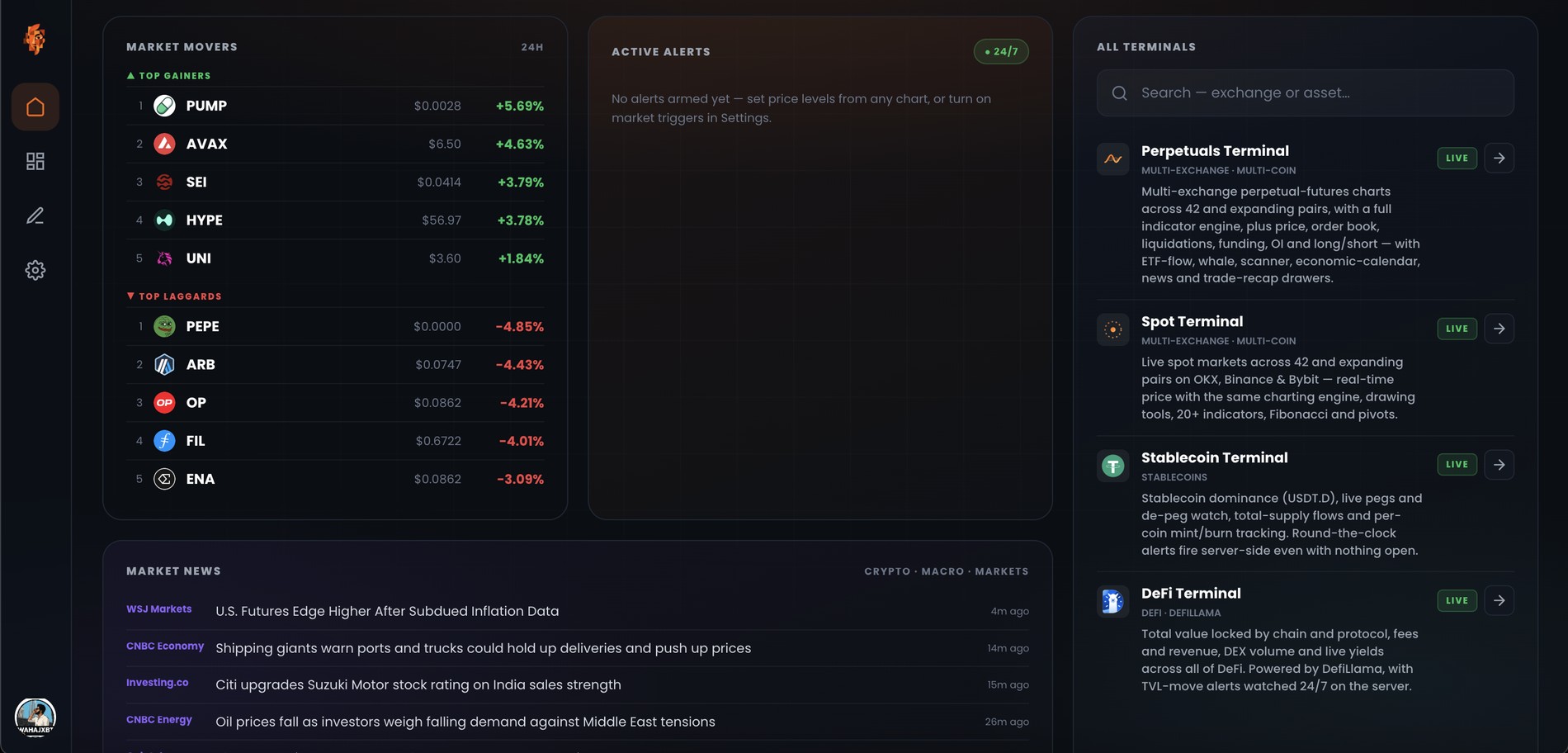1568x753 pixels.
Task: Click the search magnifier icon
Action: click(x=1120, y=93)
